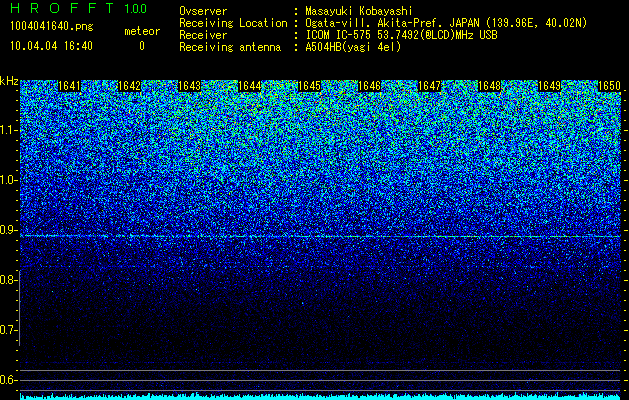This screenshot has width=629, height=400.
Task: Click the A504HB(yagi 4el) antenna text
Action: coord(353,47)
